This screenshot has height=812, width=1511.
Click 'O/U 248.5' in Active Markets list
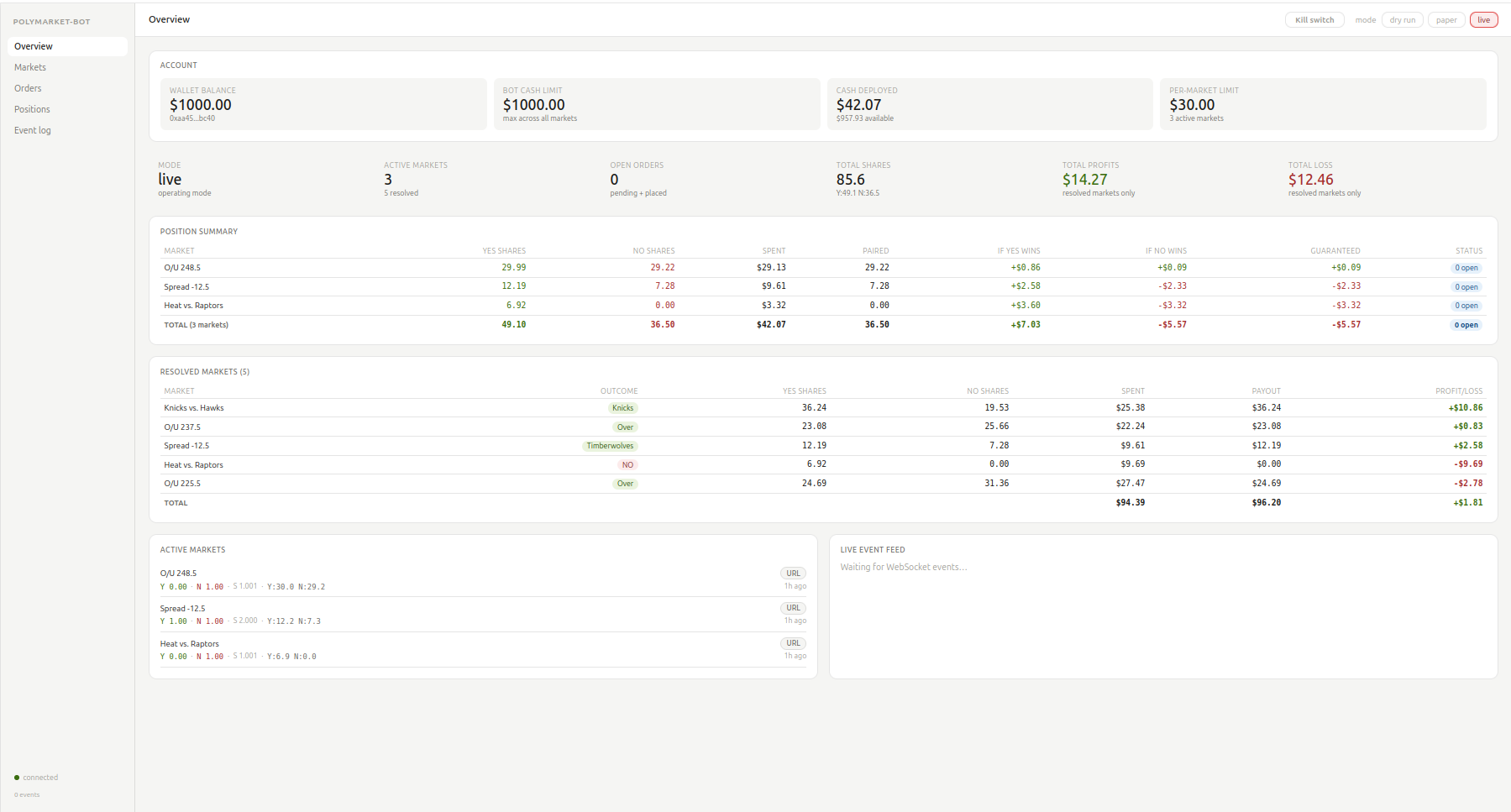[x=178, y=574]
